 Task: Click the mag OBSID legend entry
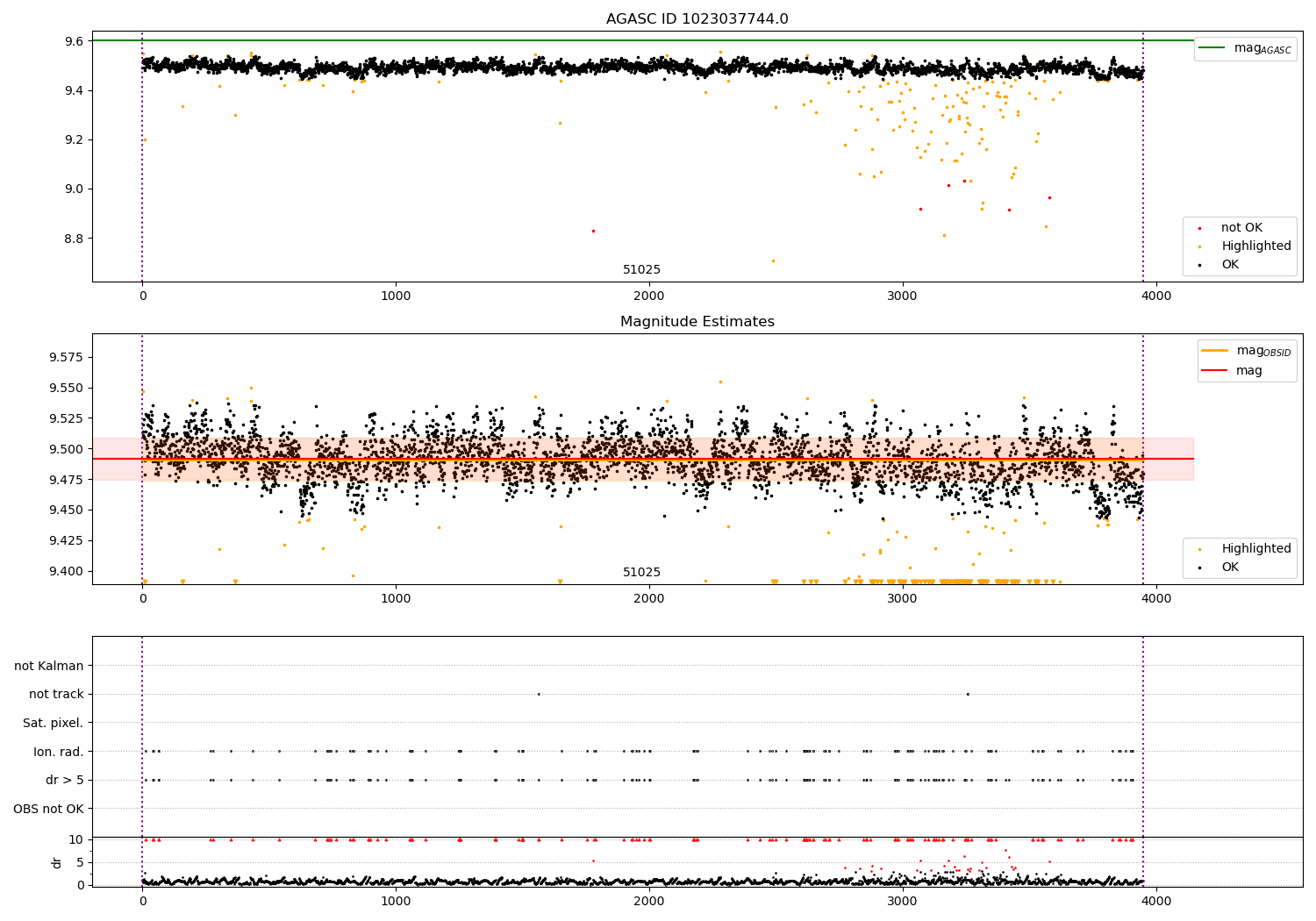[x=1246, y=351]
